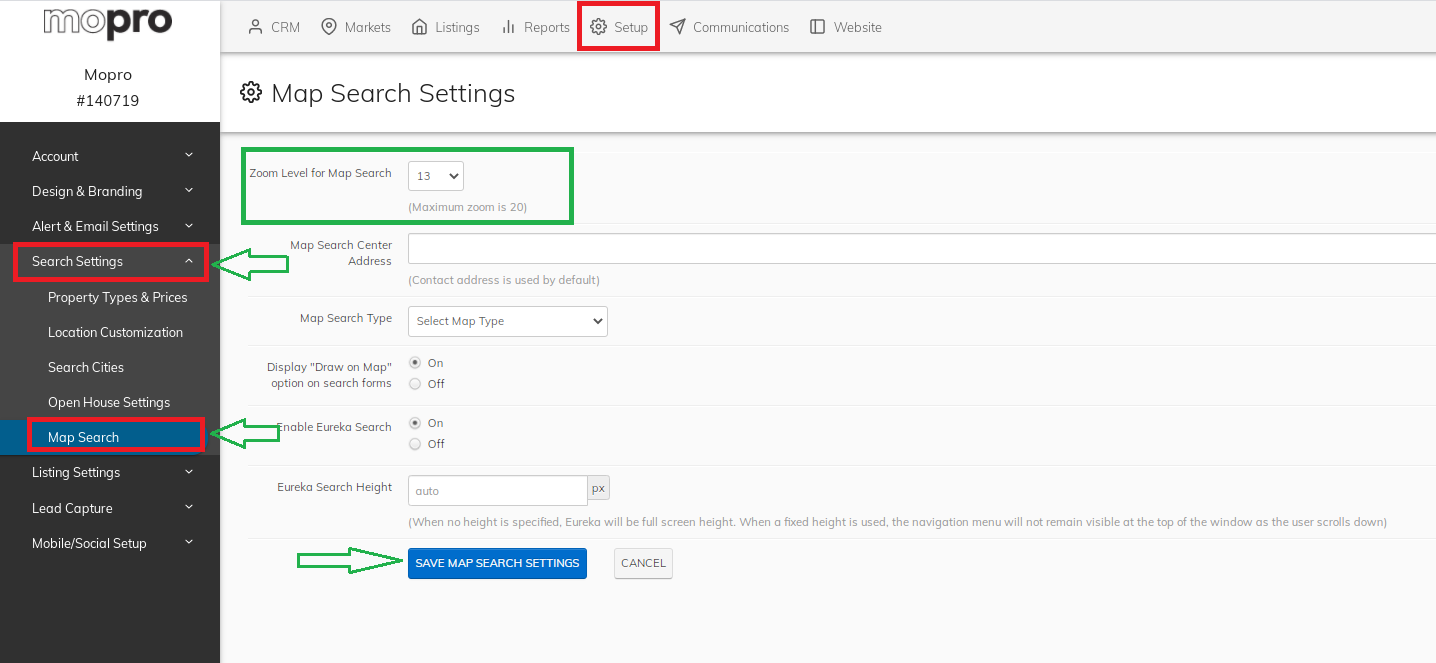
Task: Expand the Lead Capture section
Action: (110, 508)
